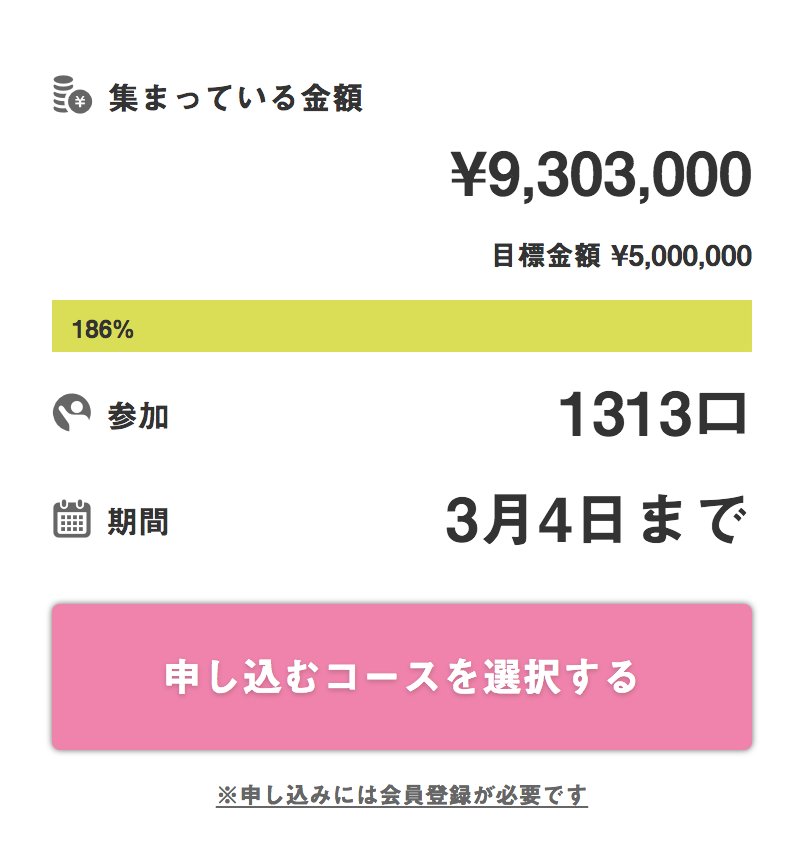Click the participant person icon beside 参加

(71, 414)
